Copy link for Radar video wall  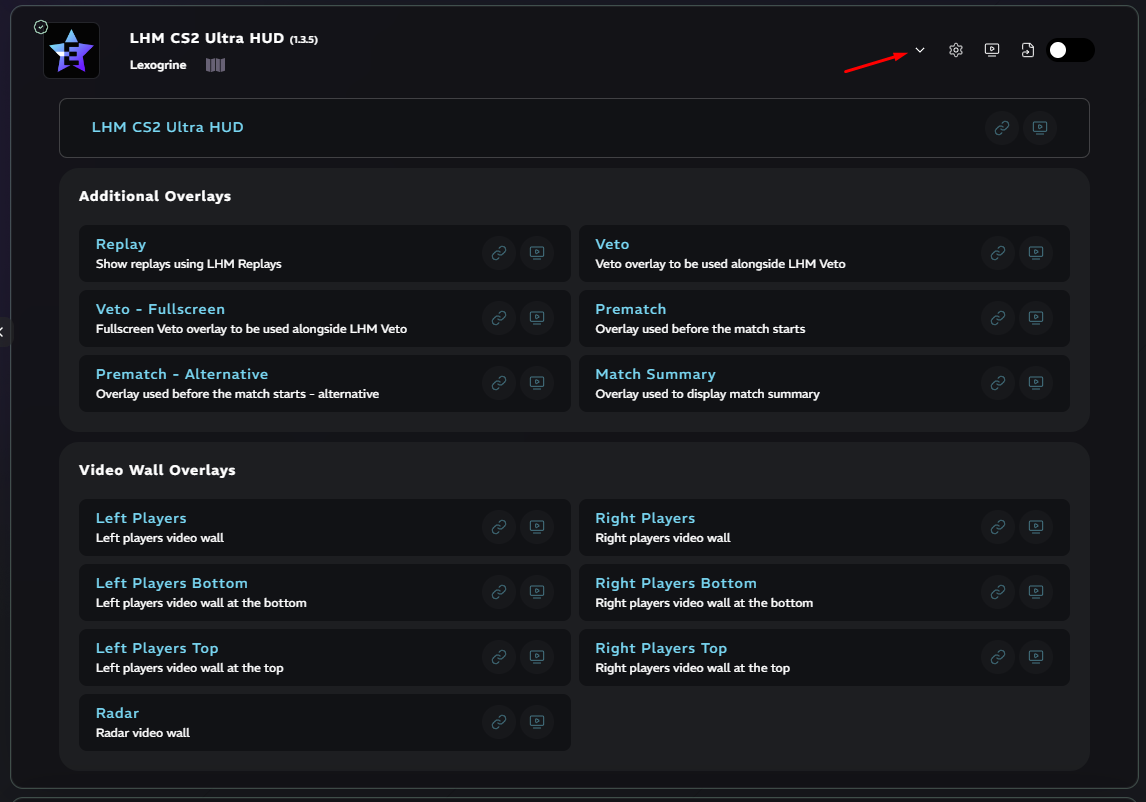(x=499, y=722)
